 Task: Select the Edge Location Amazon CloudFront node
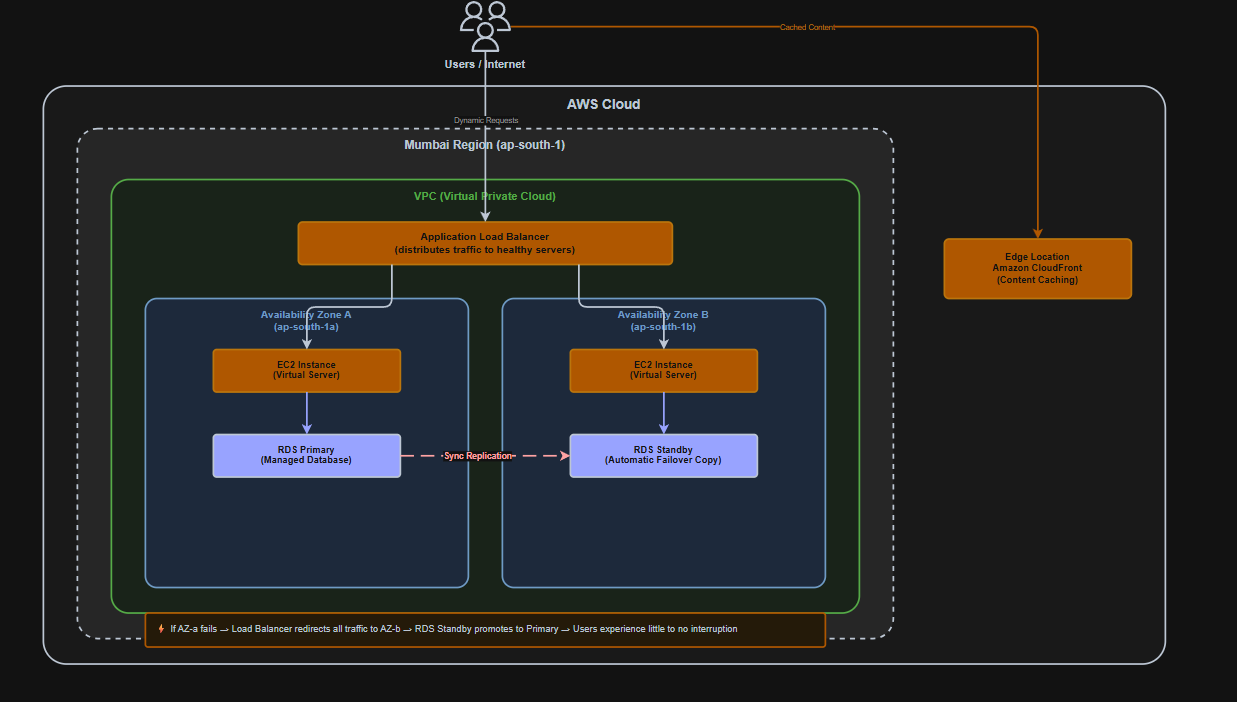tap(1037, 269)
